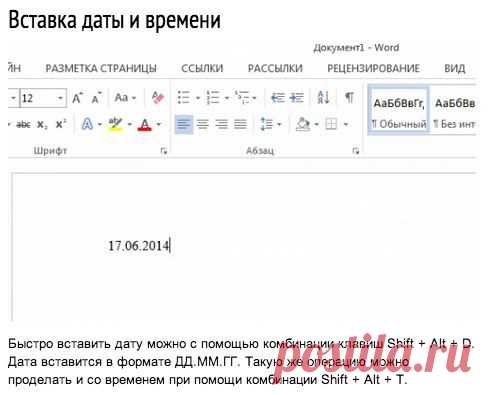
Task: Expand borders dropdown arrow
Action: (346, 125)
